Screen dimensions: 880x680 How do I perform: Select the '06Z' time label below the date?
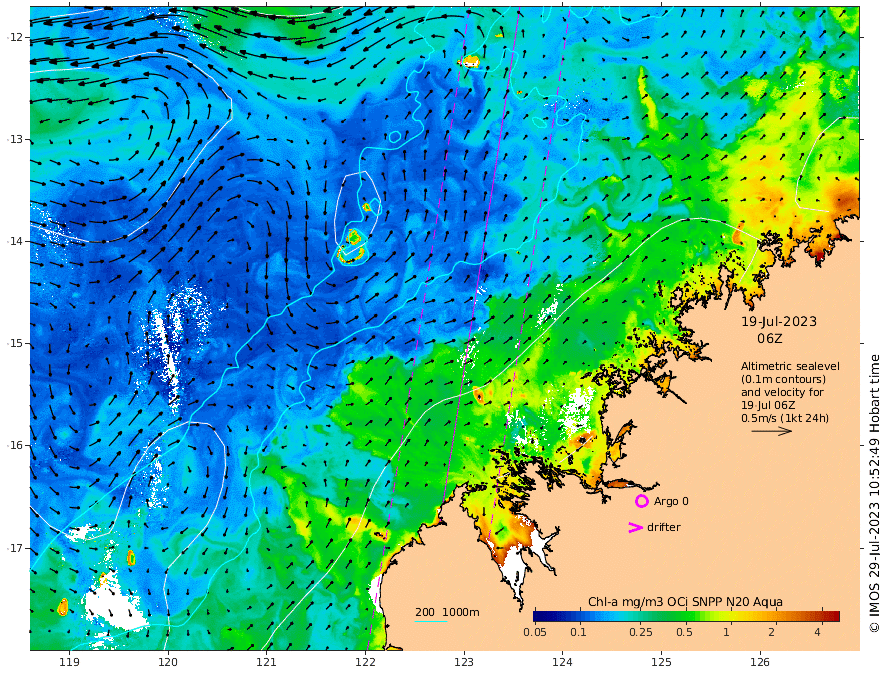tap(769, 339)
